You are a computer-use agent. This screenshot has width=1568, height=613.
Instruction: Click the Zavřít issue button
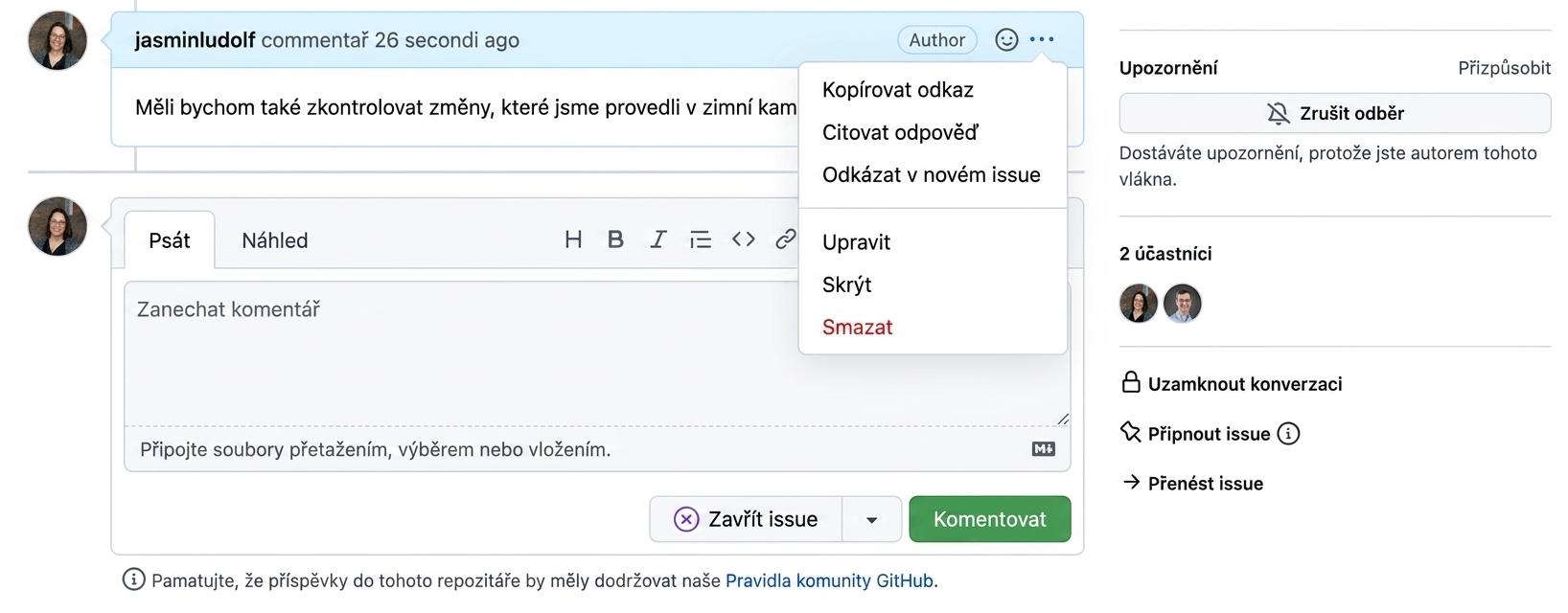746,519
